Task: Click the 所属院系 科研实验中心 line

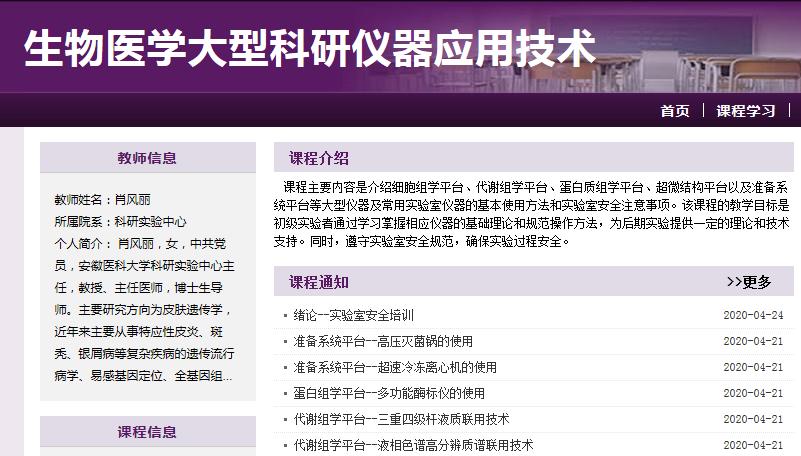Action: click(120, 222)
